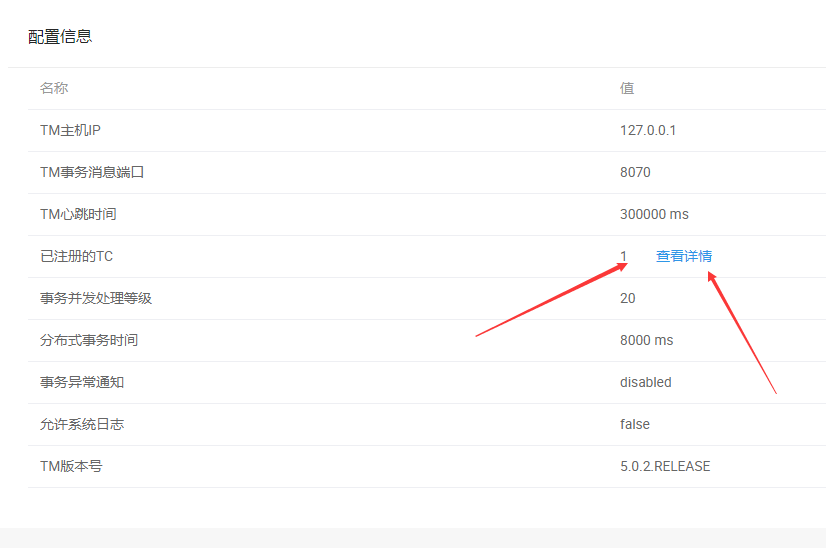826x557 pixels.
Task: Click the 8070 port value
Action: 635,172
